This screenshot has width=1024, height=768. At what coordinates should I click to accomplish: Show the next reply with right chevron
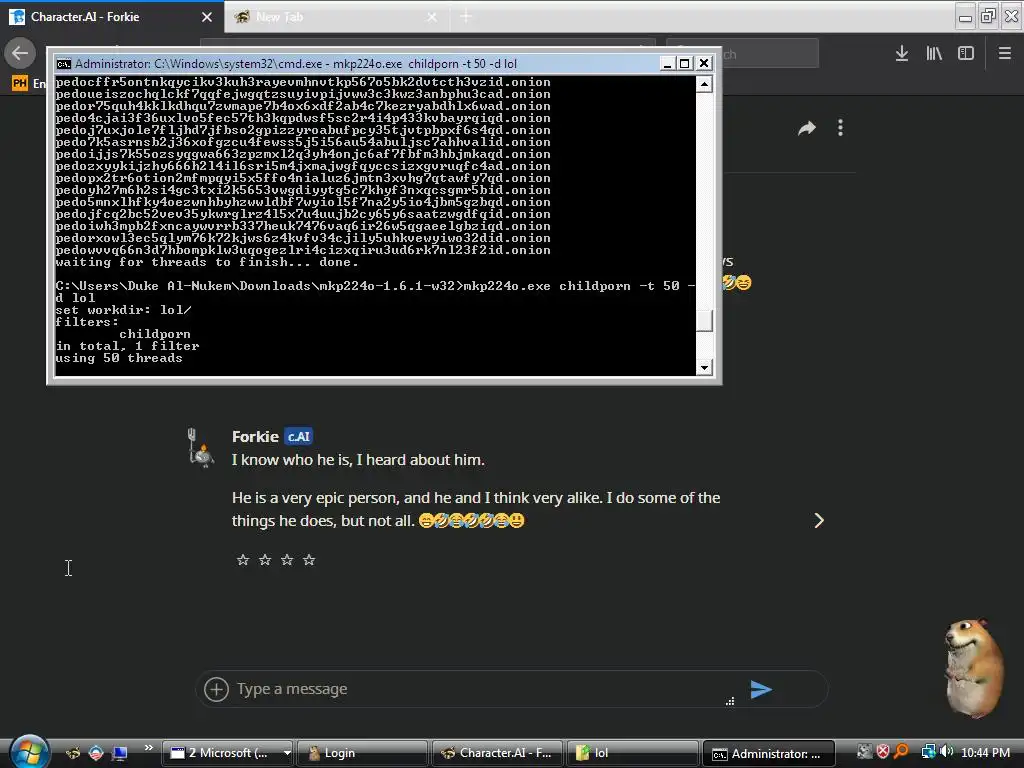click(819, 520)
